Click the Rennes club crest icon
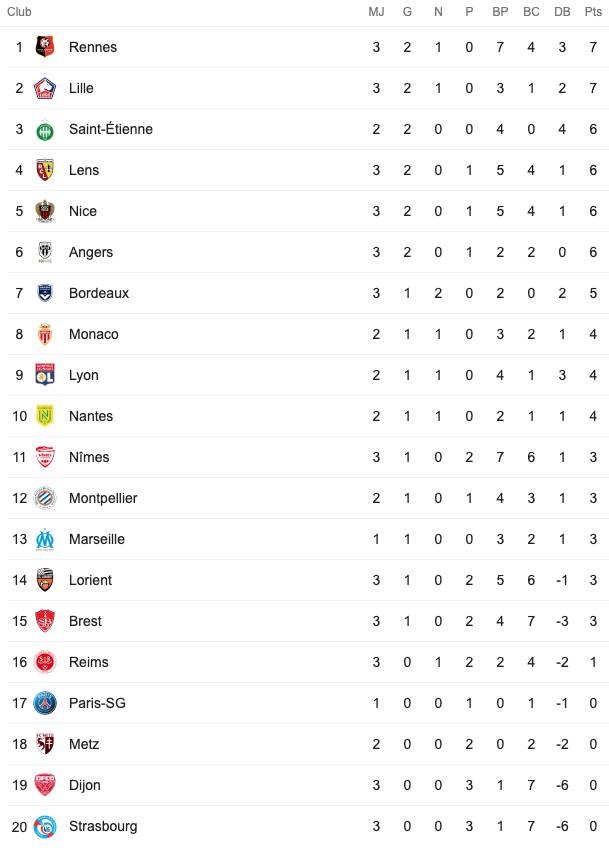 (x=45, y=47)
